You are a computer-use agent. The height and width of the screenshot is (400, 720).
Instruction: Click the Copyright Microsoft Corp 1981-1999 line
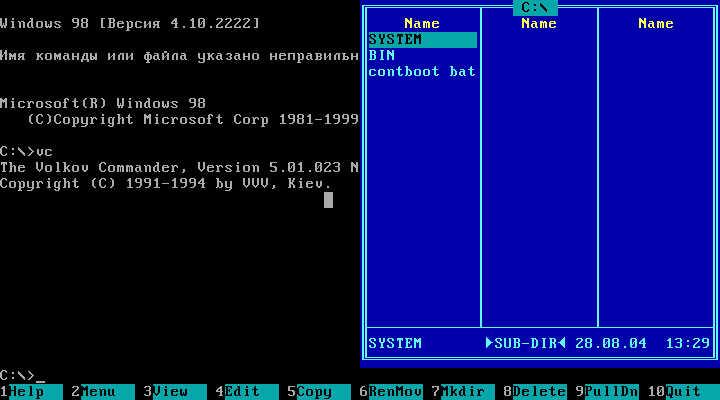tap(193, 120)
